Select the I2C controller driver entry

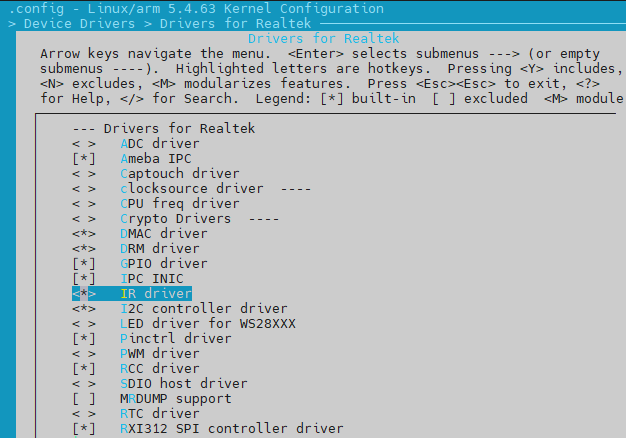click(x=203, y=309)
